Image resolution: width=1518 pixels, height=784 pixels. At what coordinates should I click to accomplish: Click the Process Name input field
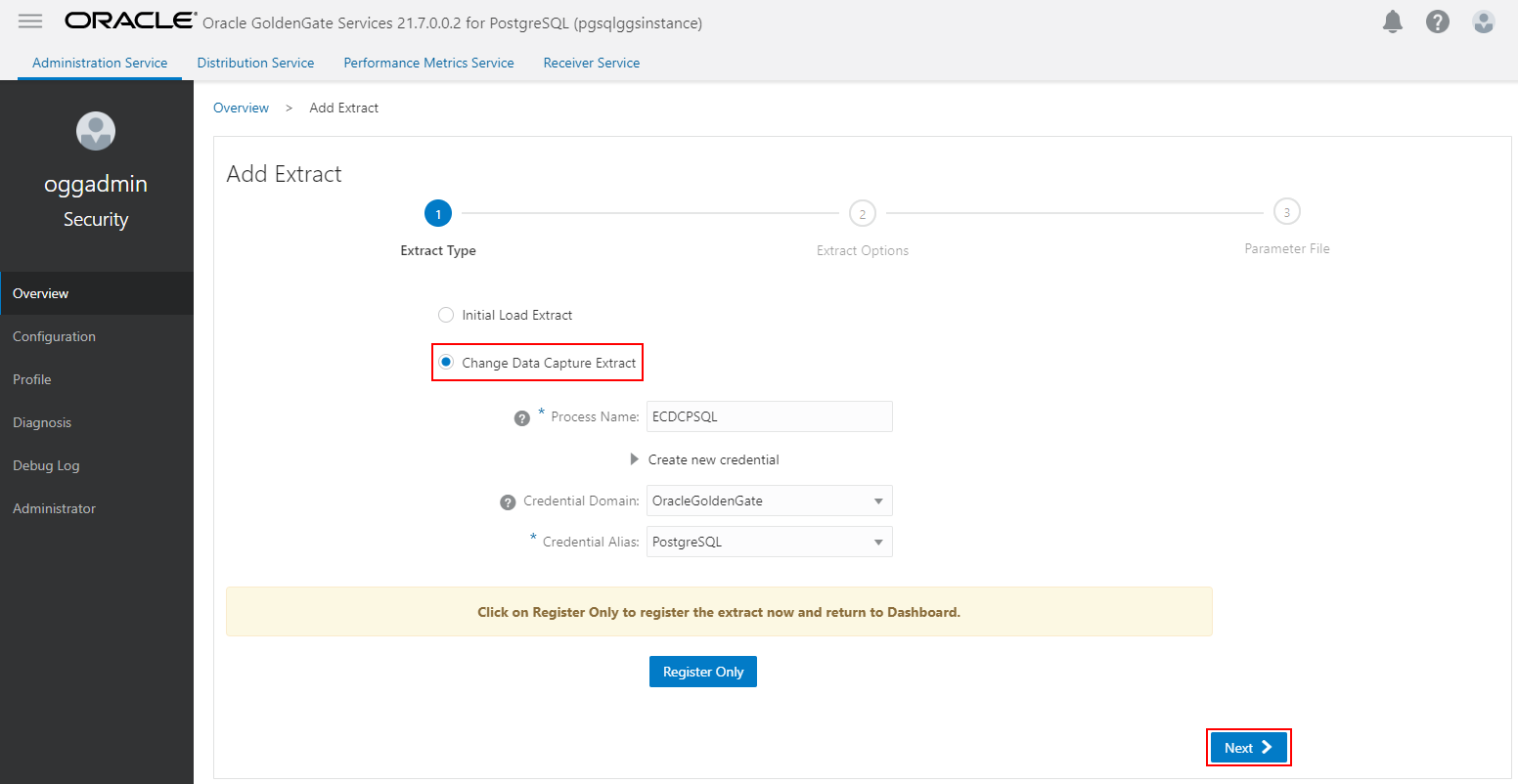coord(769,416)
